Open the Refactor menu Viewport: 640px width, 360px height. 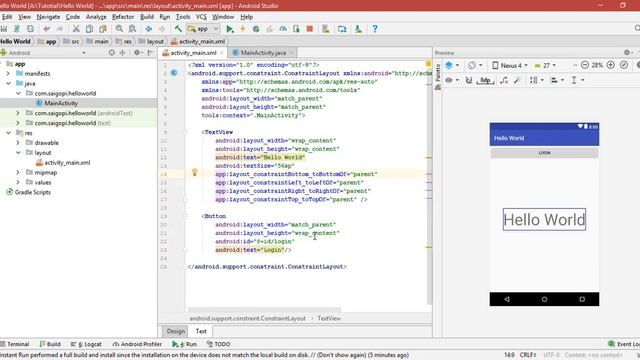[x=123, y=17]
